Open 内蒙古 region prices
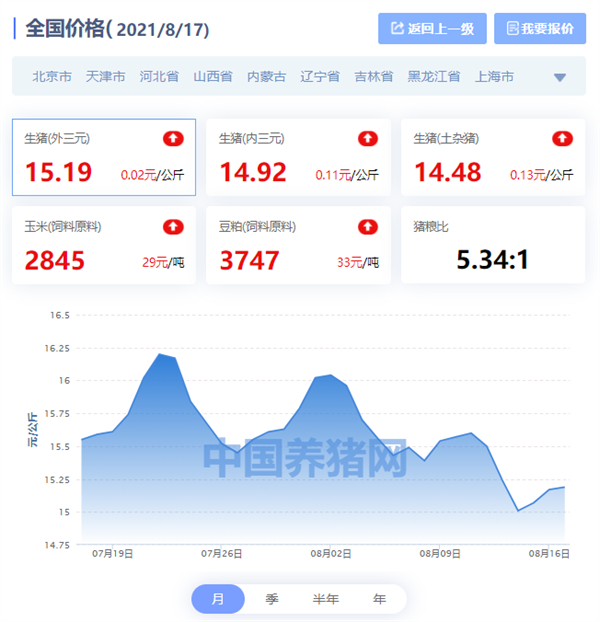 pyautogui.click(x=266, y=76)
